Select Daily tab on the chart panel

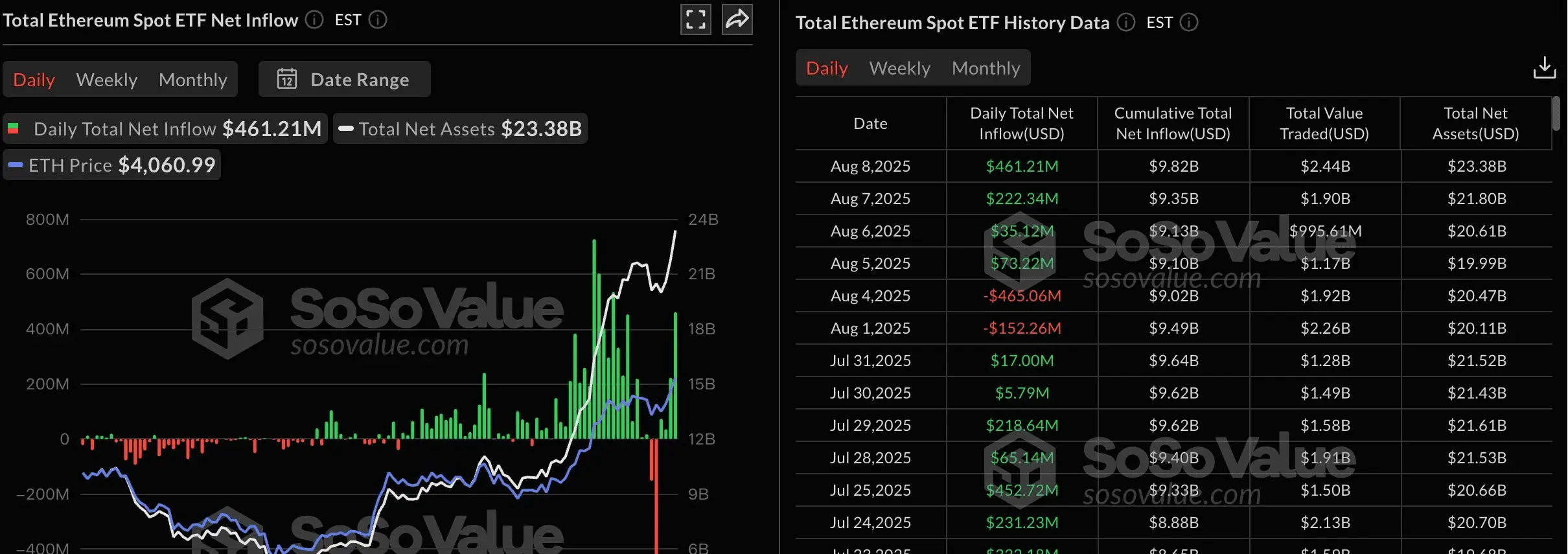[x=34, y=80]
